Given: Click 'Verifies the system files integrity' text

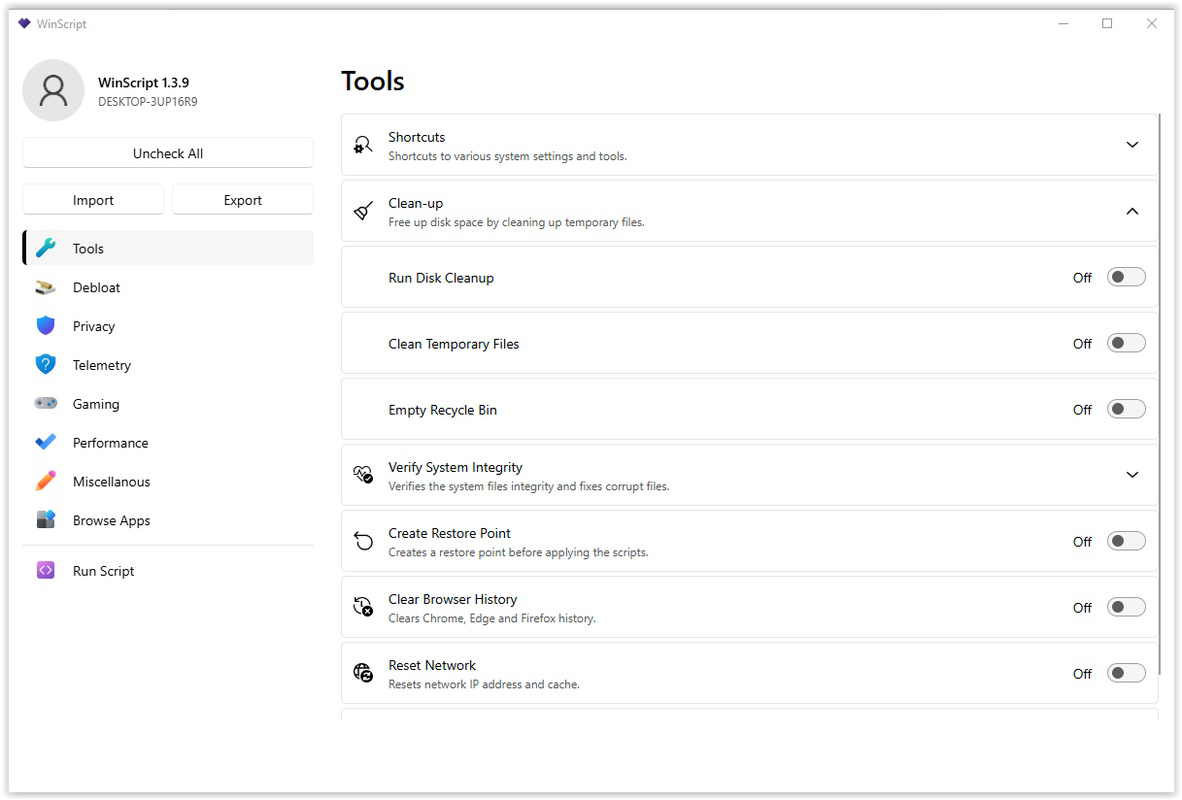Looking at the screenshot, I should pos(528,486).
